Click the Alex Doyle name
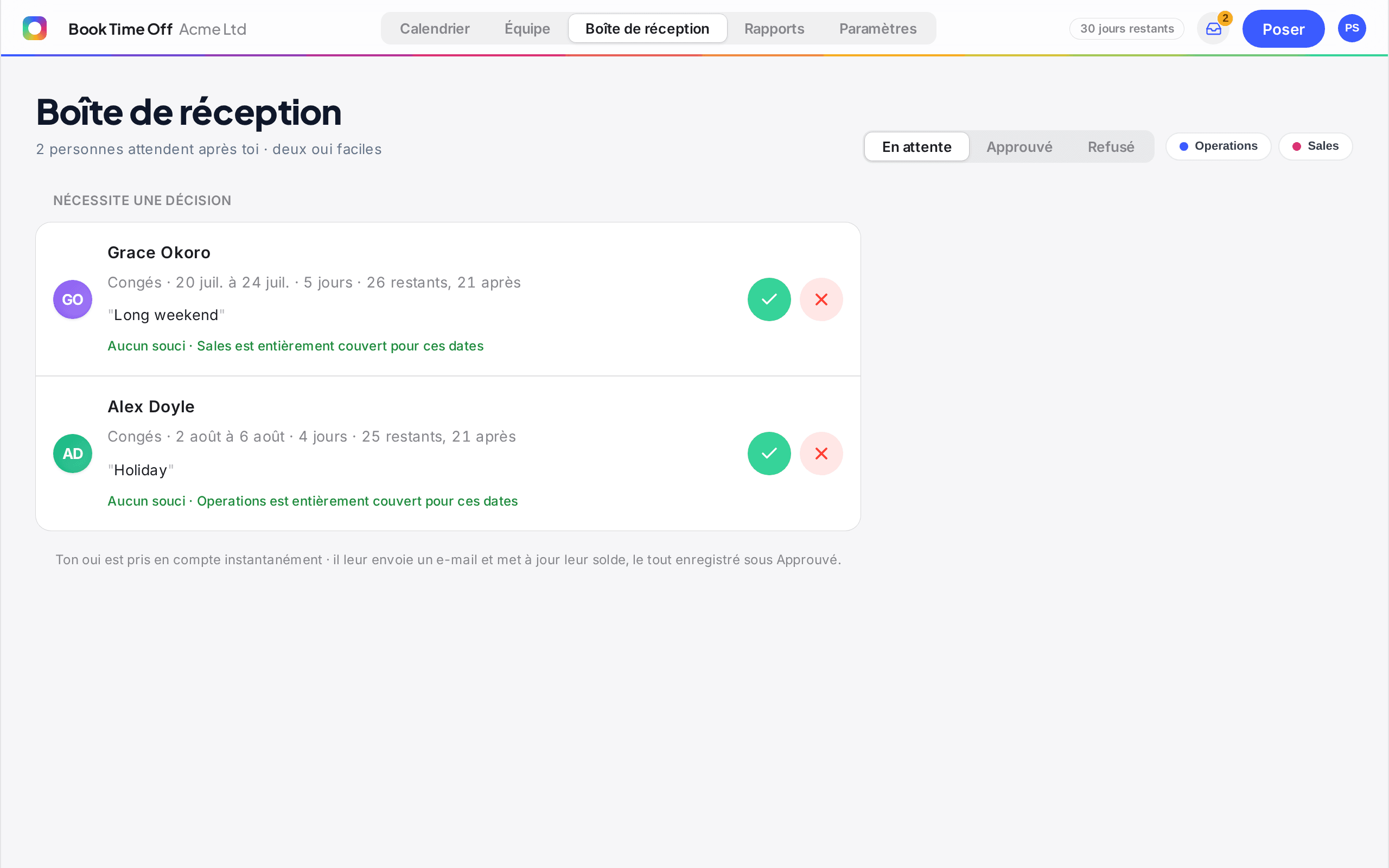The height and width of the screenshot is (868, 1389). coord(151,406)
